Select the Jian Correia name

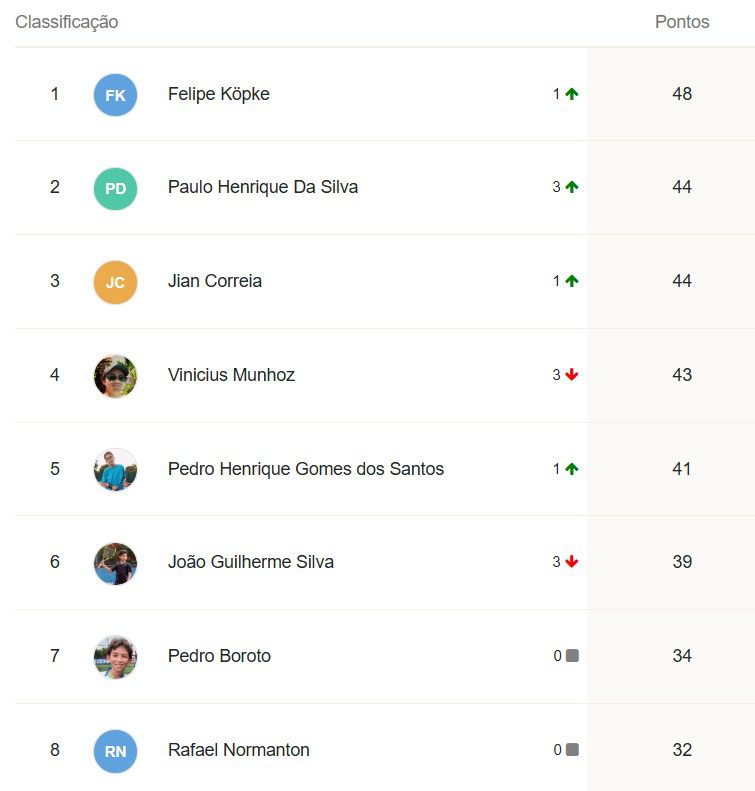click(215, 281)
